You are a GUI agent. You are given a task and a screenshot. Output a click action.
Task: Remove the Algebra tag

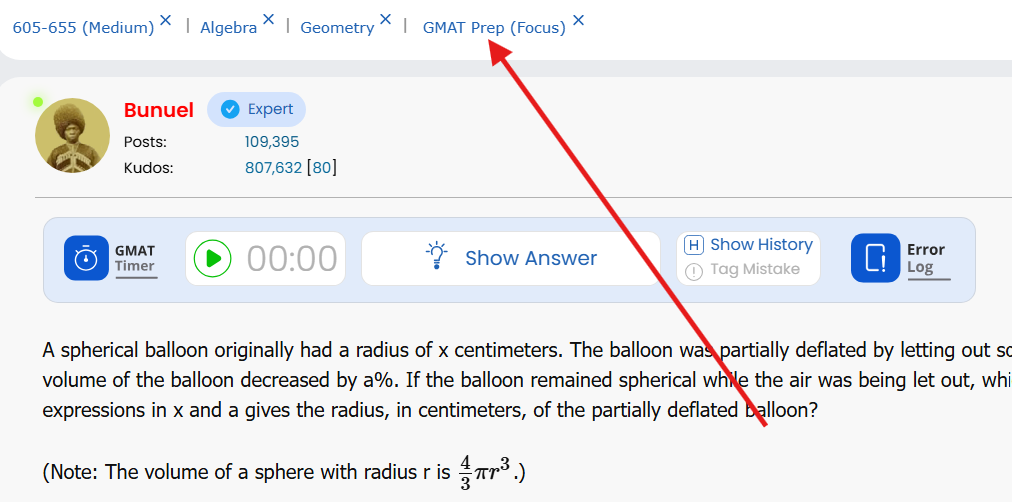pos(268,20)
